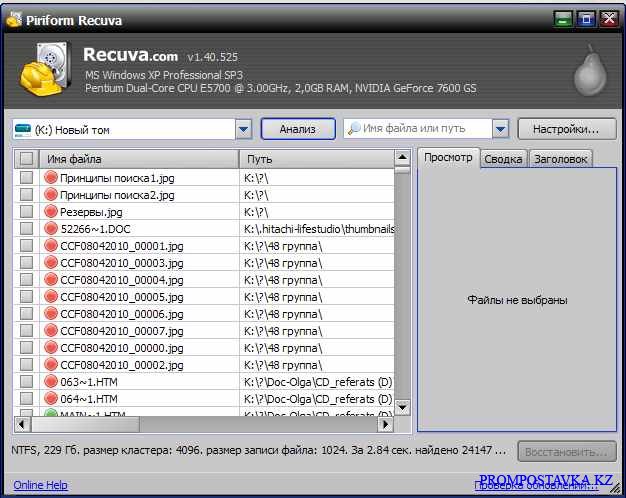Image resolution: width=626 pixels, height=498 pixels.
Task: Click the Recuva hard drive helmet logo
Action: tap(46, 69)
